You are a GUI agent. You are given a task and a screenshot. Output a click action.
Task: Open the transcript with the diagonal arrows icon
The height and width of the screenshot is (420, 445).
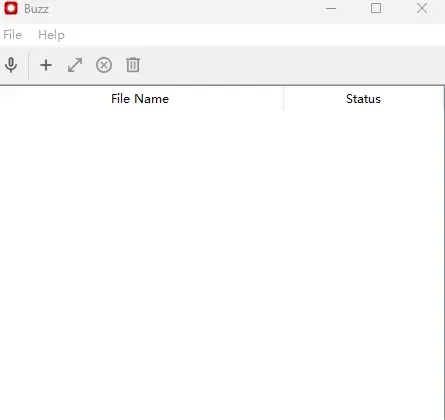pyautogui.click(x=75, y=65)
